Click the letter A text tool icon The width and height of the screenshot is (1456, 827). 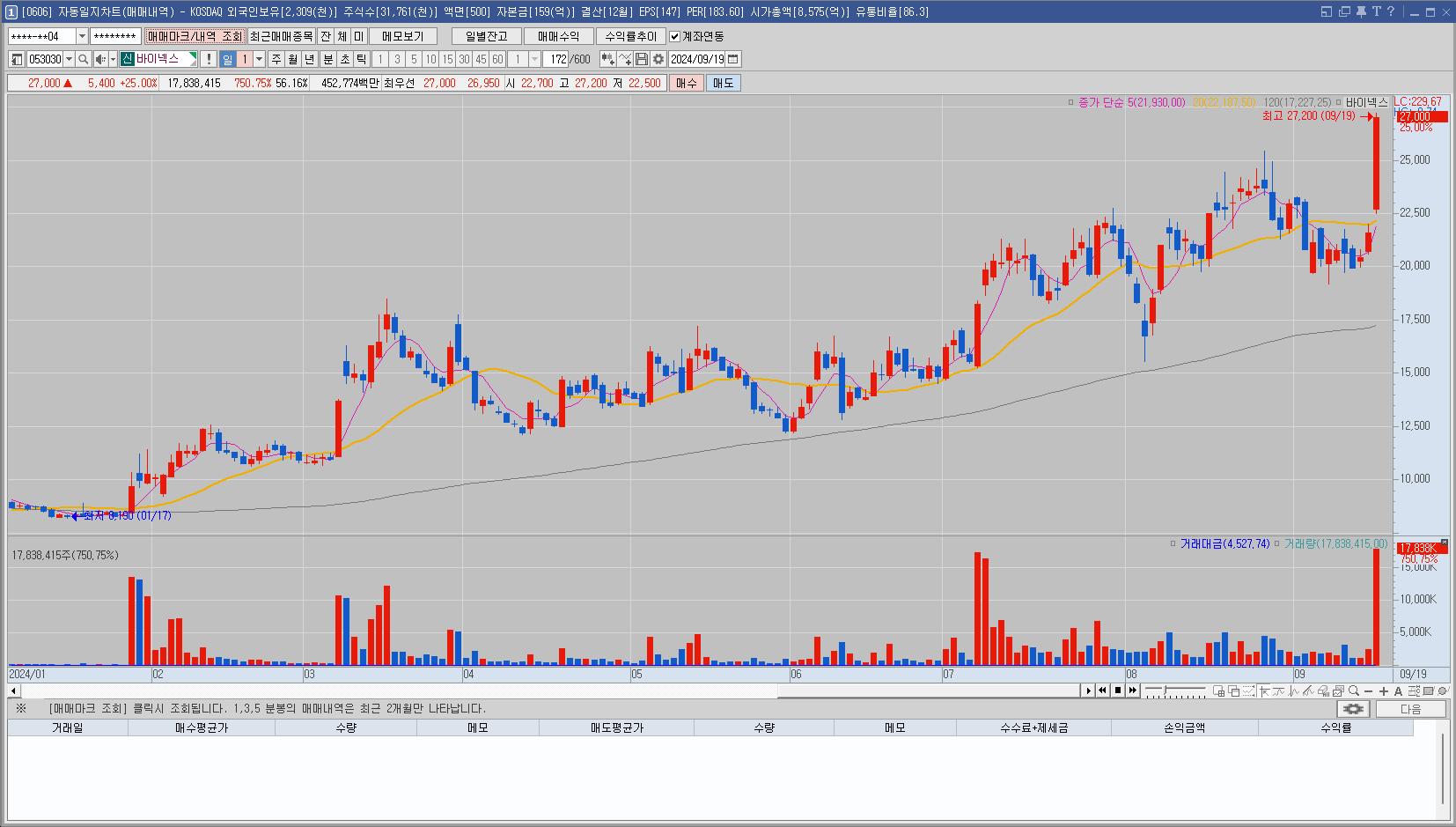coord(1398,691)
